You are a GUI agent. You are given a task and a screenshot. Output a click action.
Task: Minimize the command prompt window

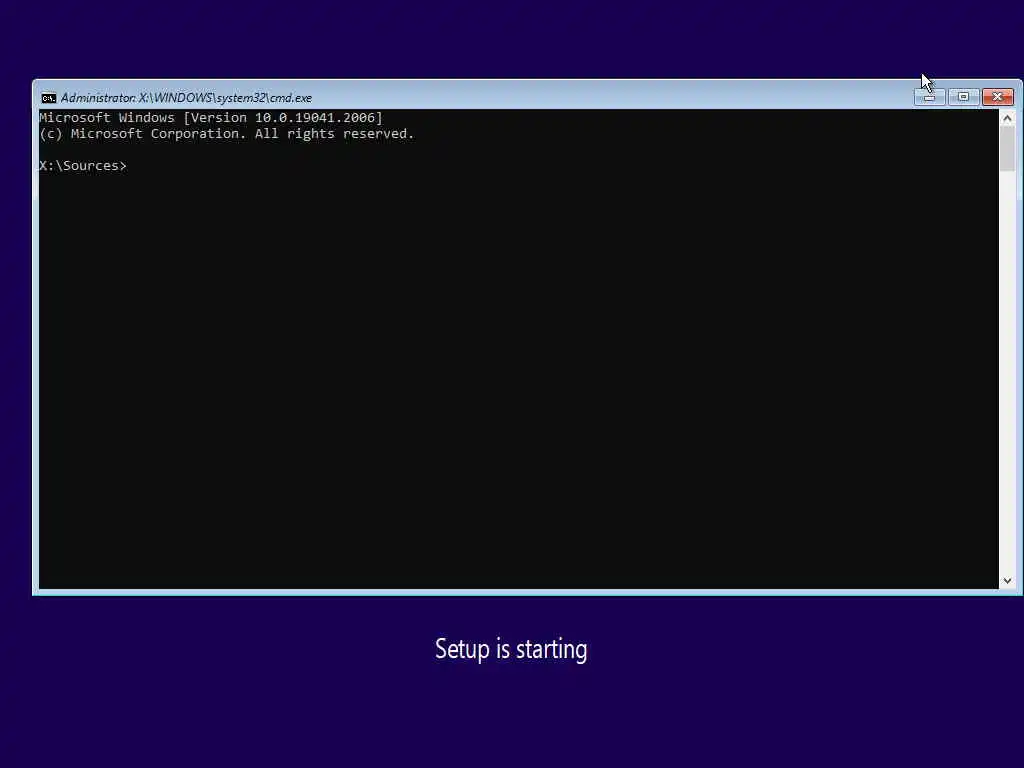[929, 97]
